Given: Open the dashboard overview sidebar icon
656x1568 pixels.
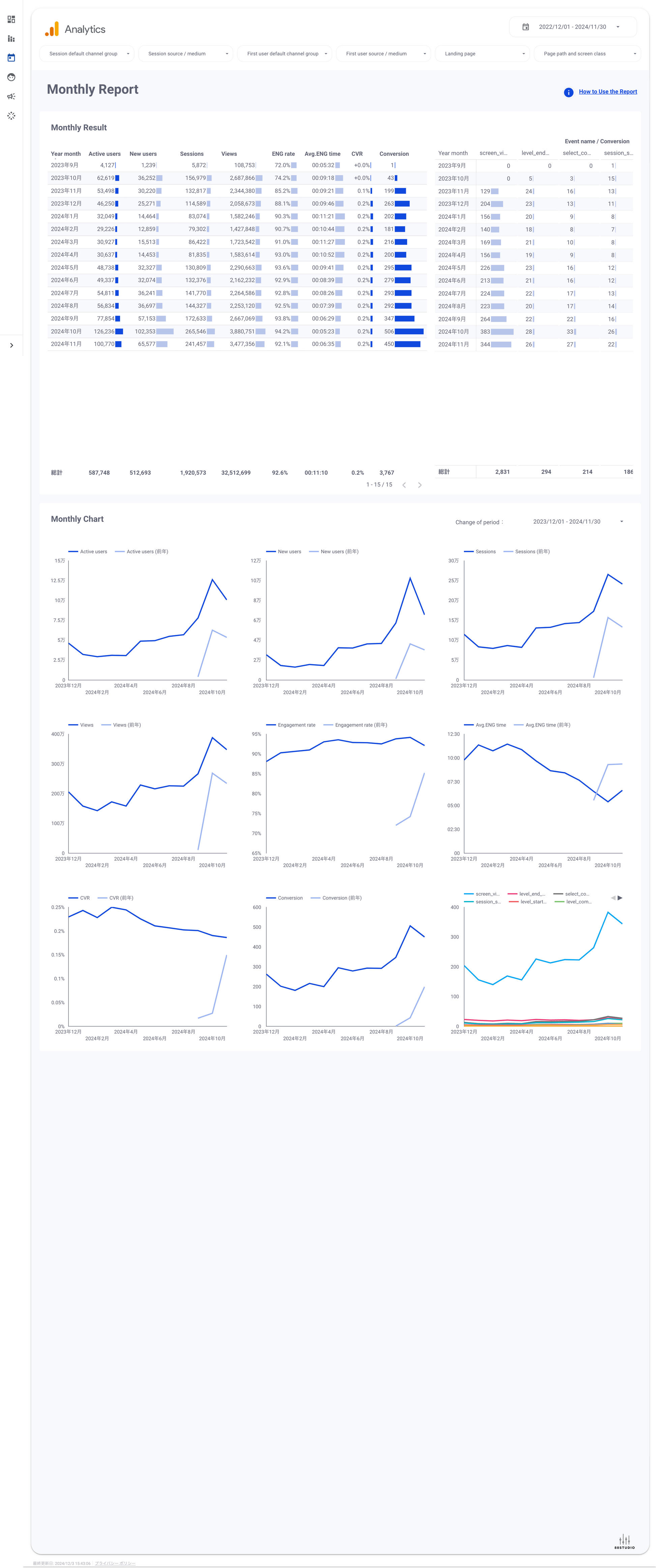Looking at the screenshot, I should point(11,20).
